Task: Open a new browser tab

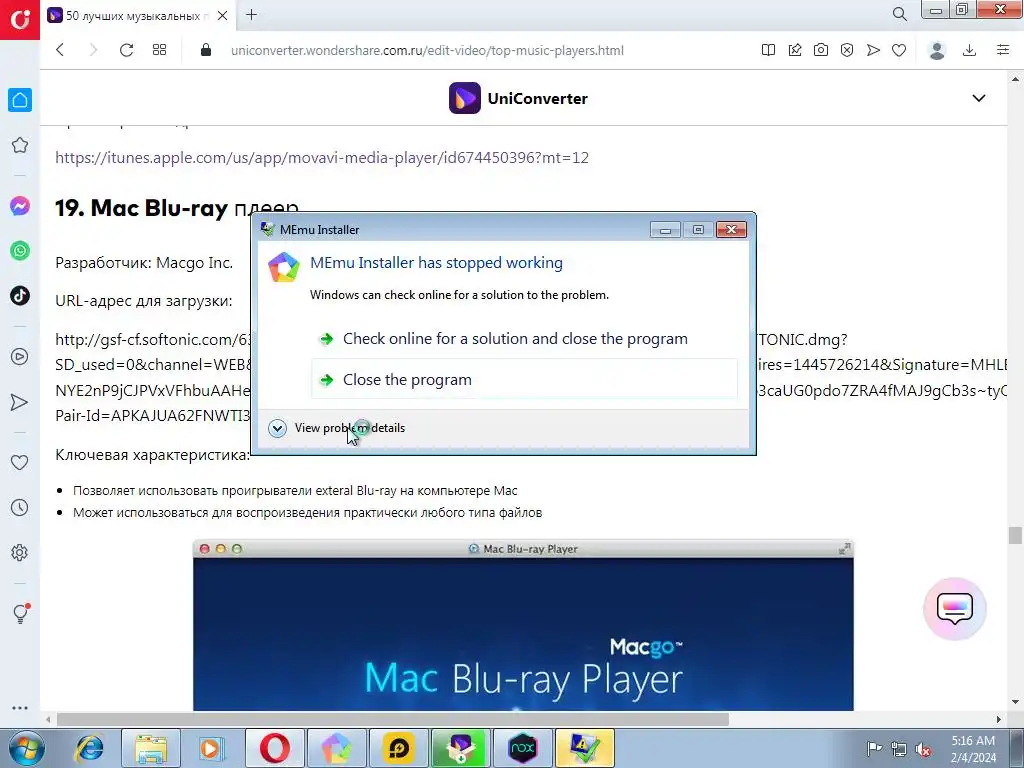Action: pos(251,15)
